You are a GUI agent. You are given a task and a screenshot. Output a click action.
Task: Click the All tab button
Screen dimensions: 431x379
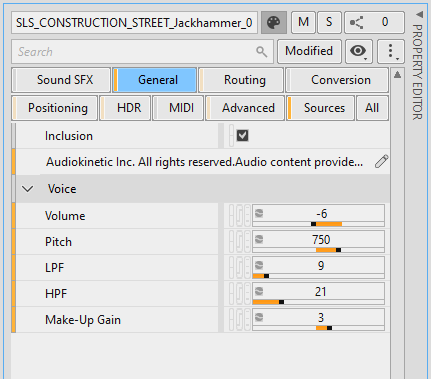coord(372,108)
